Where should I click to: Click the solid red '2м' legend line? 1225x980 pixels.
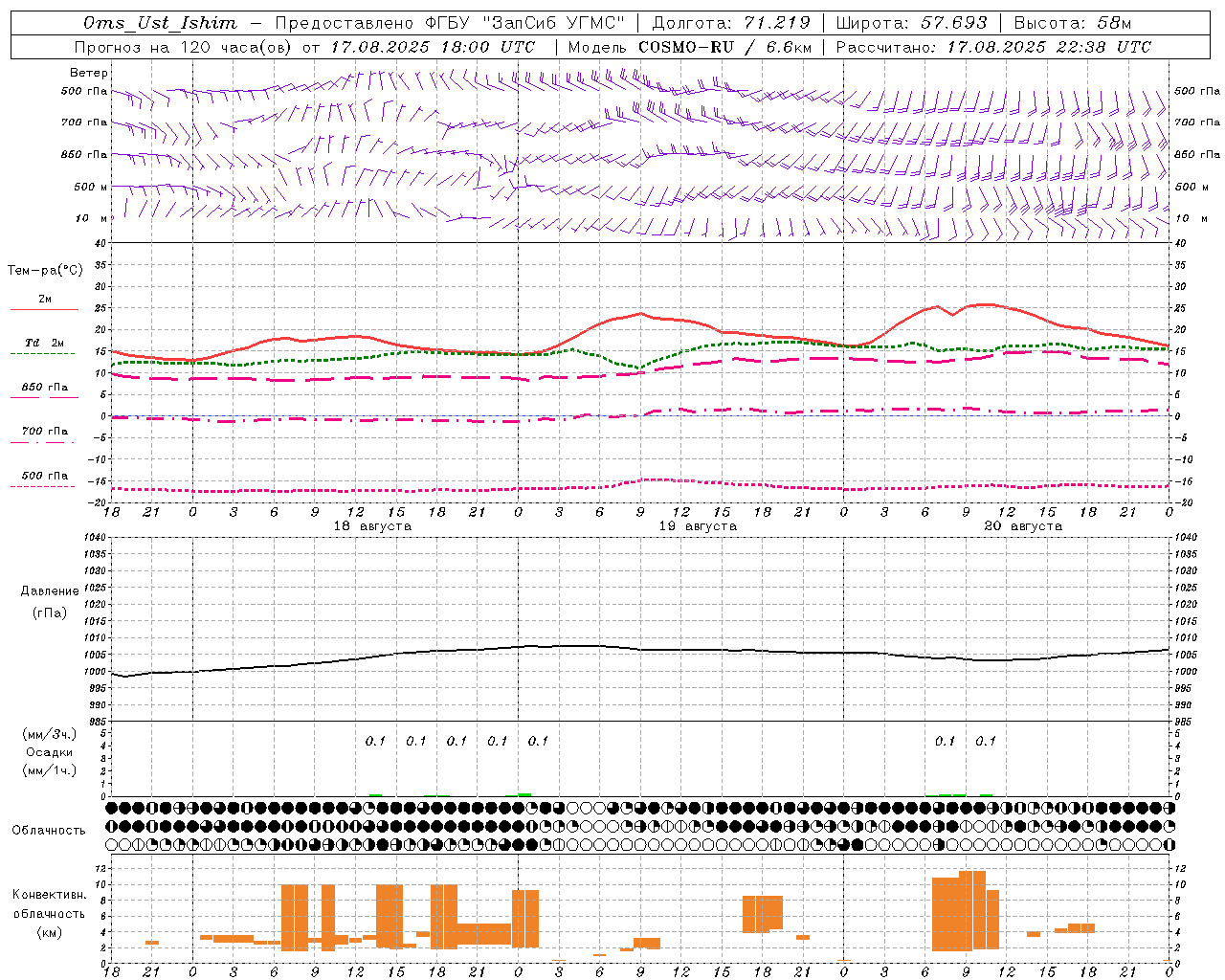tap(44, 309)
